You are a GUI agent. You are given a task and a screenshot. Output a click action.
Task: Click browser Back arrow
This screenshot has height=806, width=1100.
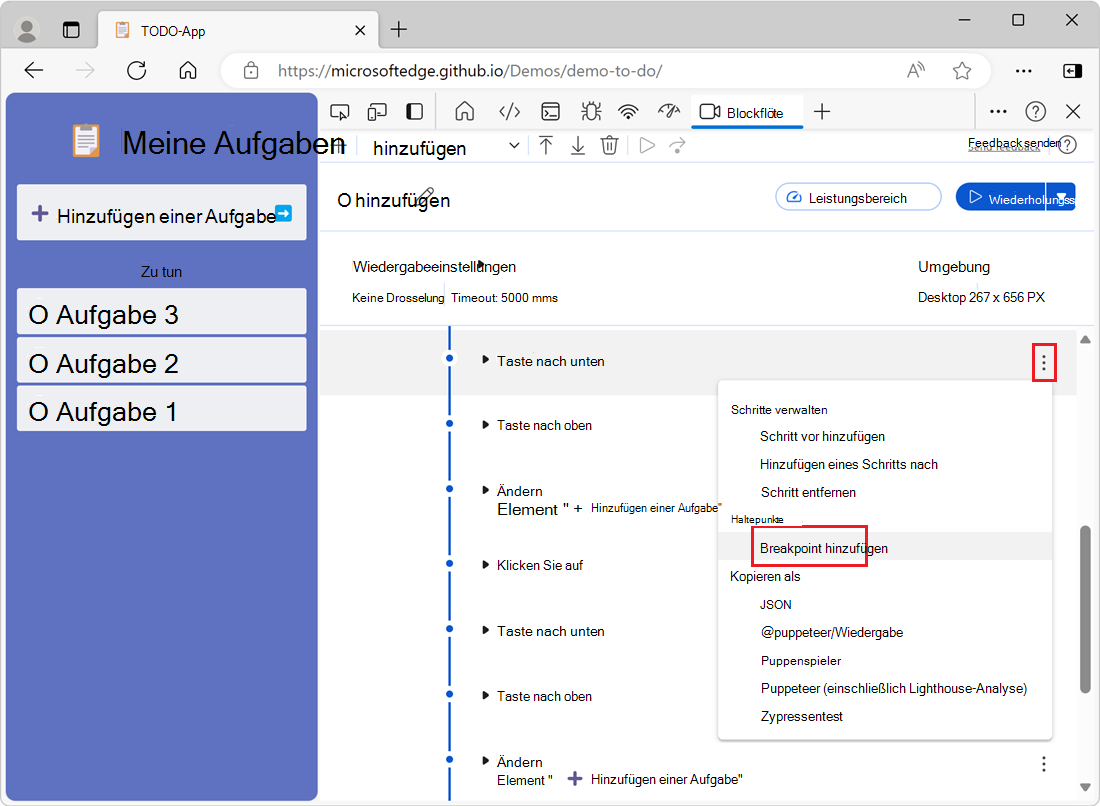(x=34, y=70)
